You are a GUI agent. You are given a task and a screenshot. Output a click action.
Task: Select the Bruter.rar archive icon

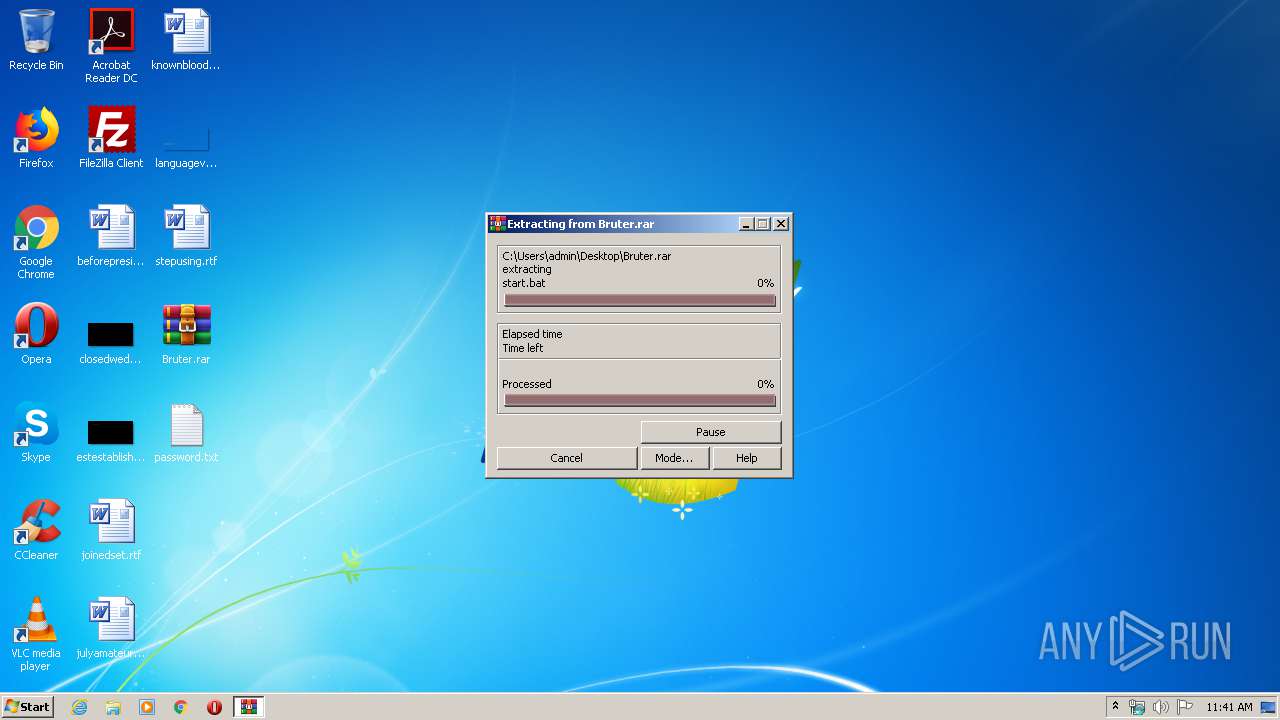coord(186,335)
